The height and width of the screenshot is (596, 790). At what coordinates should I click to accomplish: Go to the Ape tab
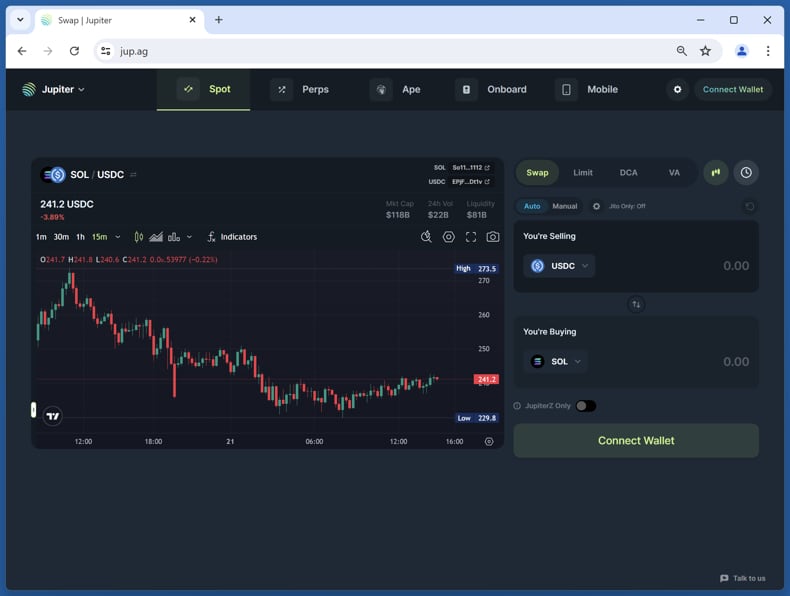[x=396, y=89]
